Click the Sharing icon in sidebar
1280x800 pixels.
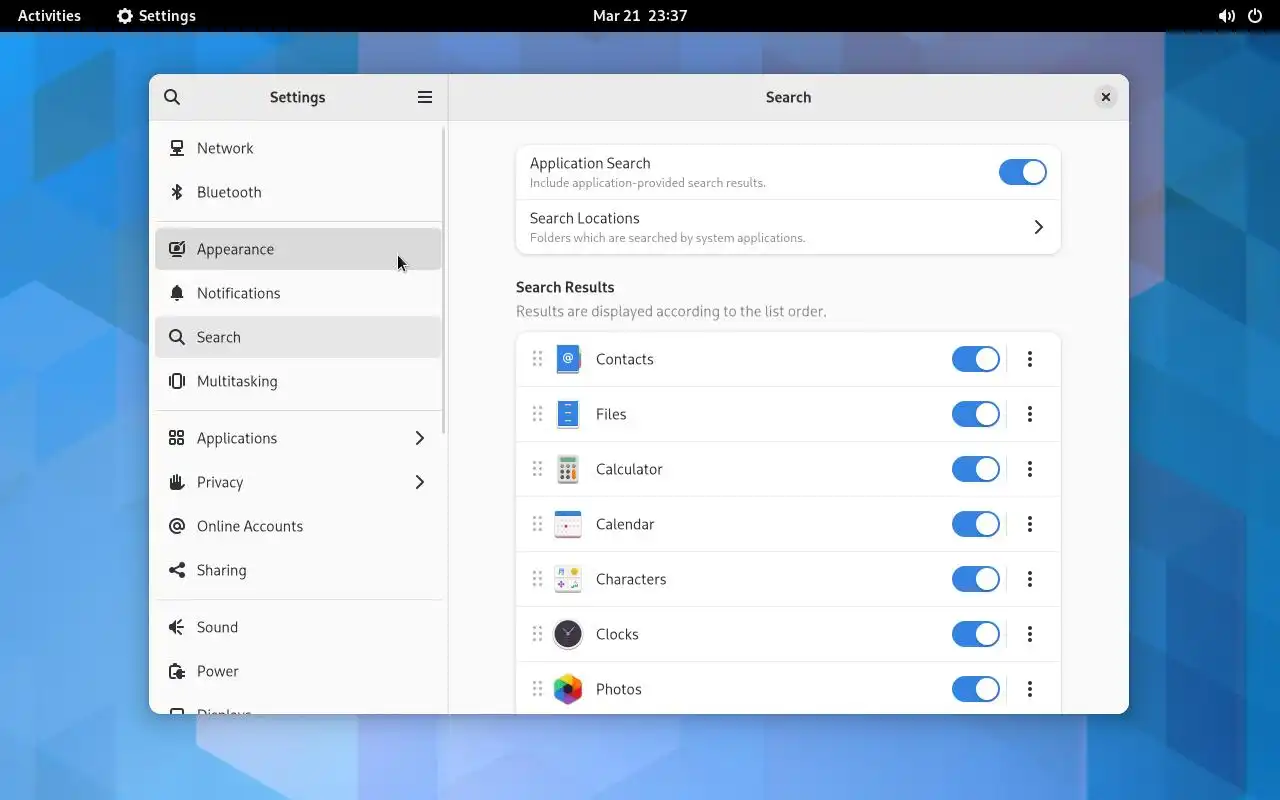click(x=177, y=570)
